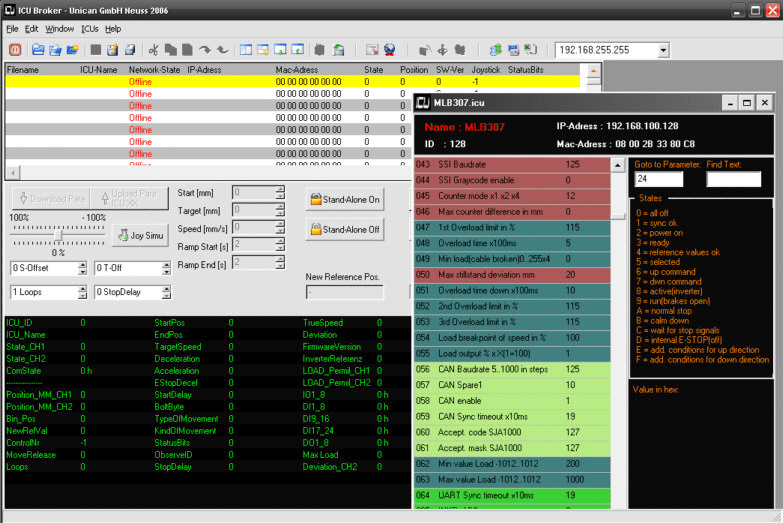Open the ICUs menu
The image size is (783, 523).
pyautogui.click(x=89, y=29)
